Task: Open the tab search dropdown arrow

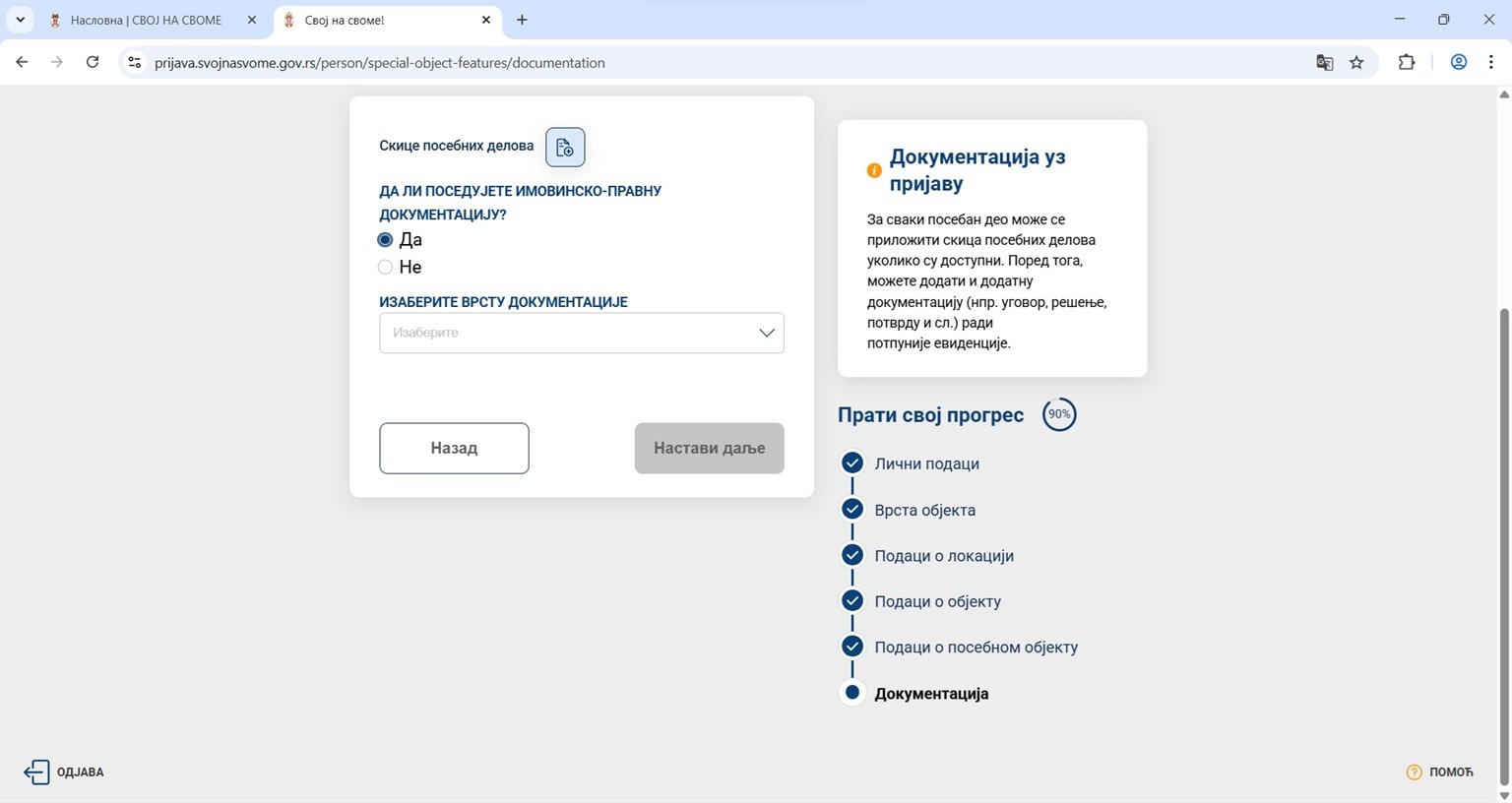Action: [20, 20]
